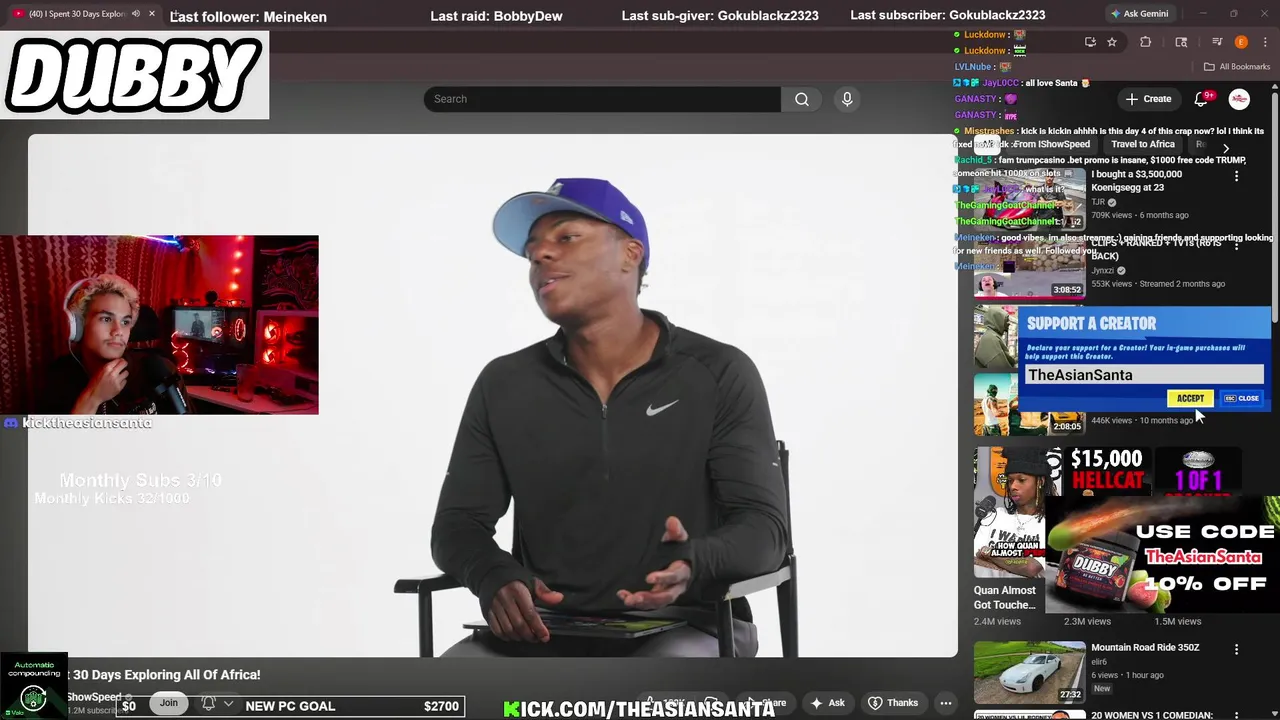Click the video title 30 Days Exploring Africa
This screenshot has width=1280, height=720.
(166, 675)
